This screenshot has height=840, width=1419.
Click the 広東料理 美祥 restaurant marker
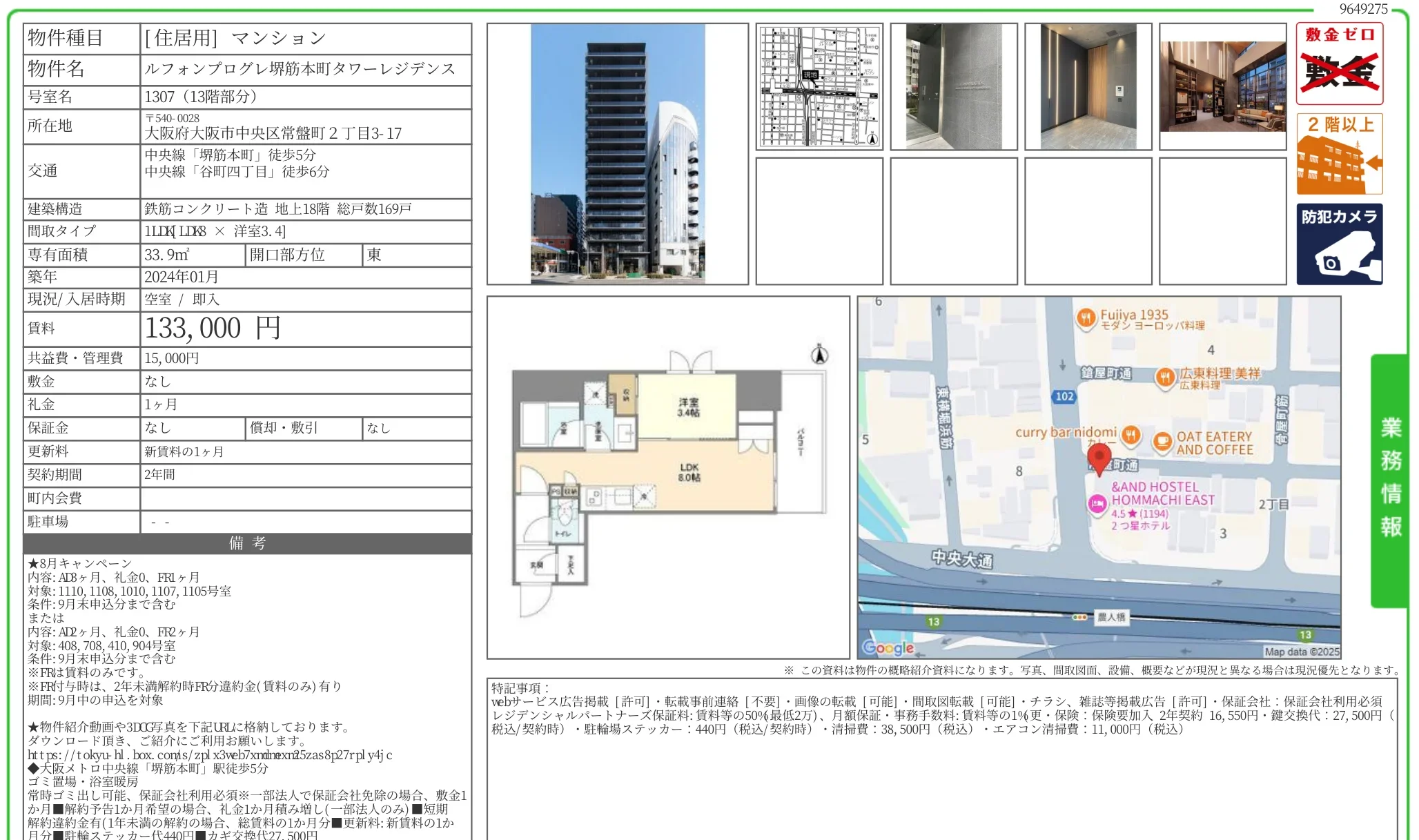1166,377
